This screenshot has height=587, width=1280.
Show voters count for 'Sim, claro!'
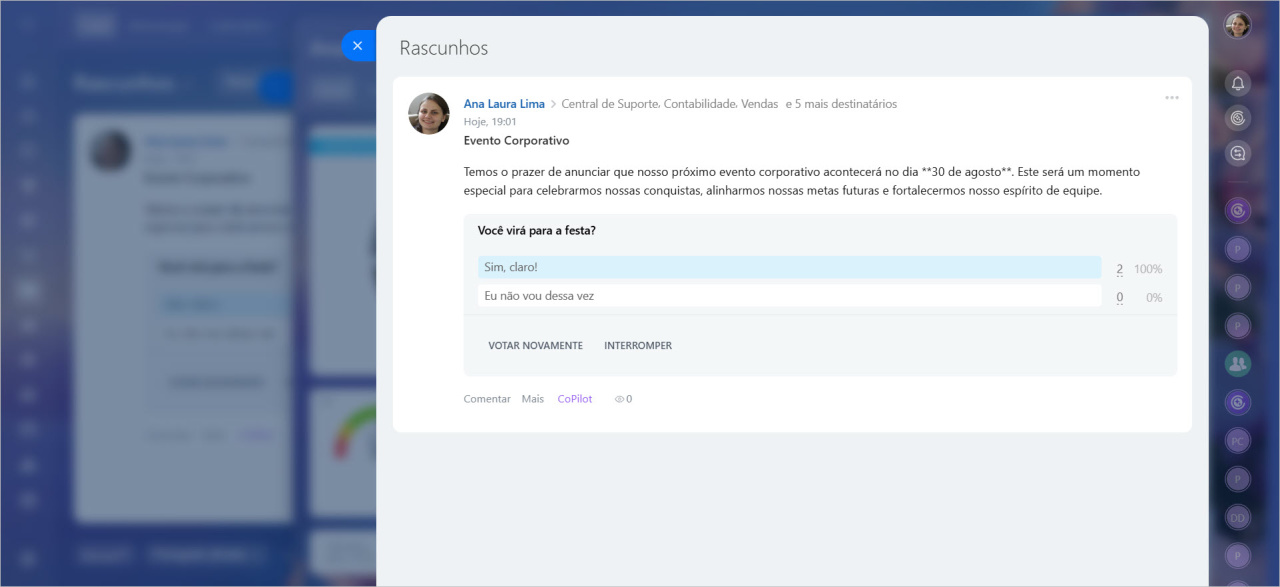pyautogui.click(x=1119, y=270)
